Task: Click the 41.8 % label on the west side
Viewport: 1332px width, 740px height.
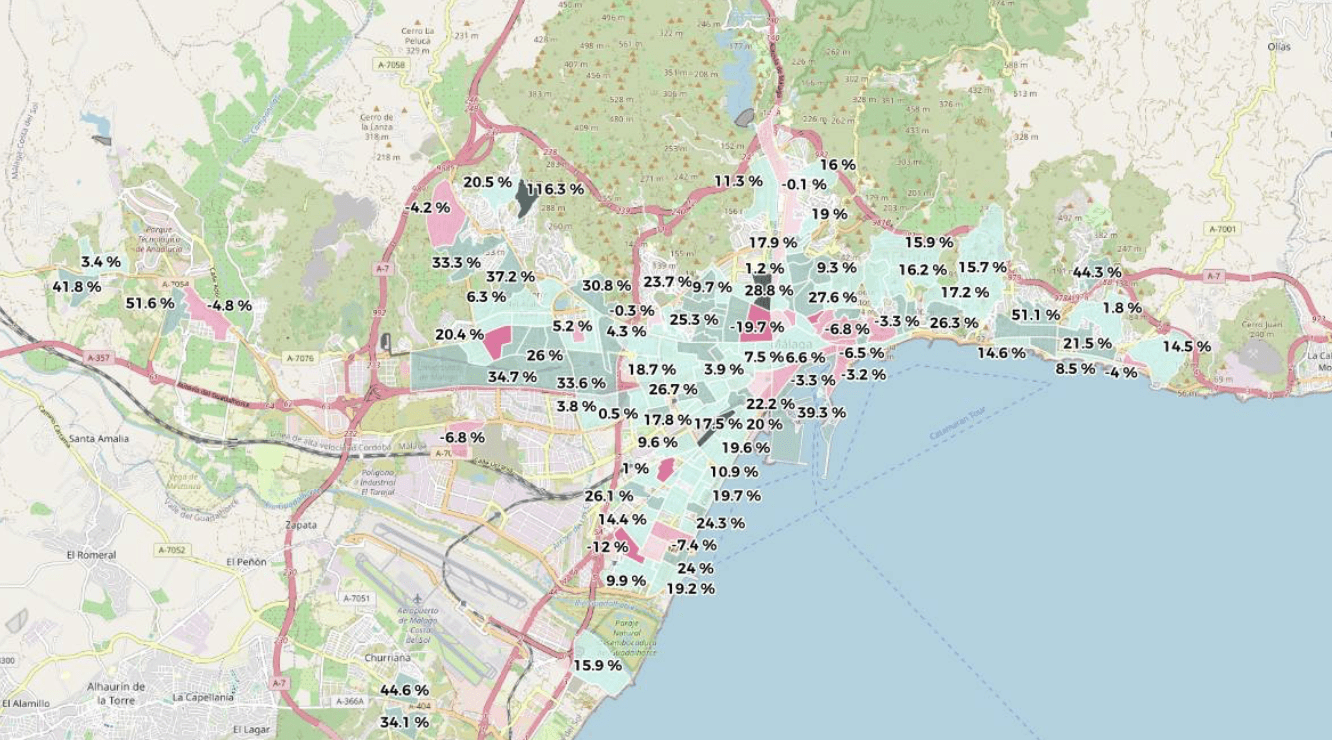Action: click(x=76, y=287)
